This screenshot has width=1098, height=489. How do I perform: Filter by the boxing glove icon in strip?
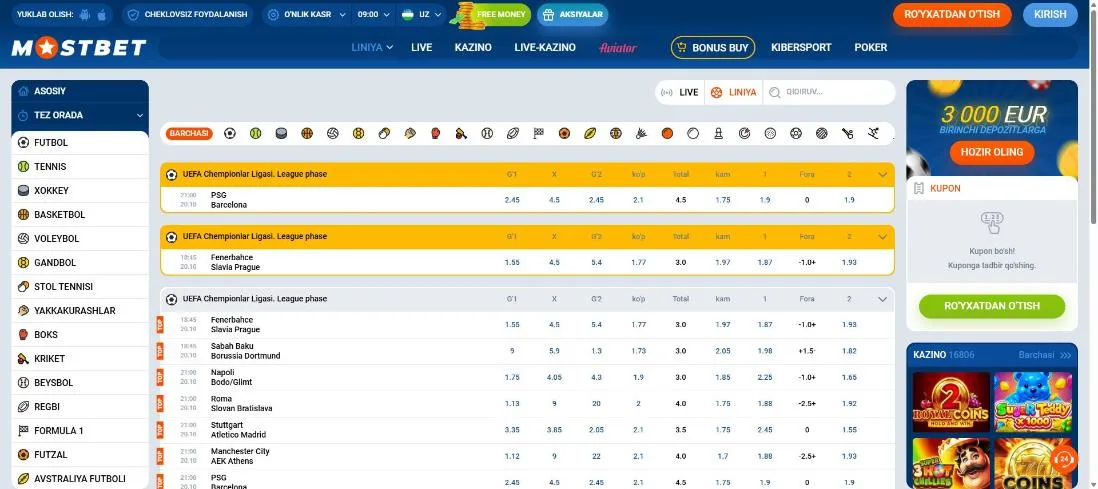point(436,133)
